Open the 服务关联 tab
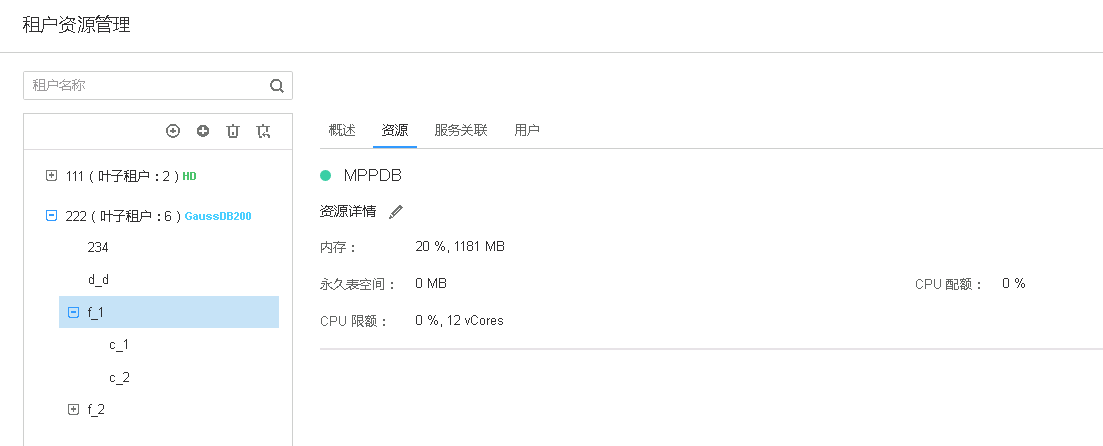 [461, 130]
